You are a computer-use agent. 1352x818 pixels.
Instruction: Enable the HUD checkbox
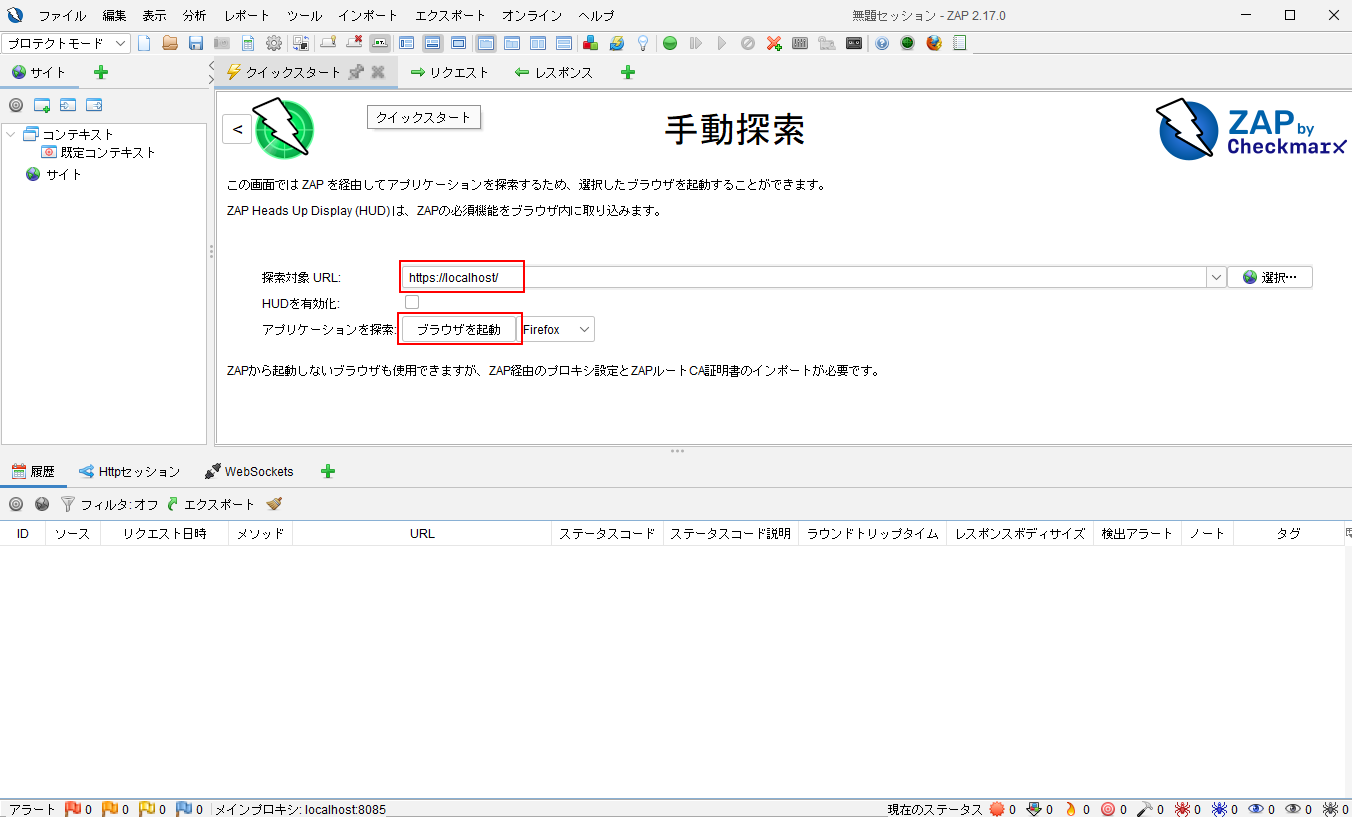click(x=412, y=302)
